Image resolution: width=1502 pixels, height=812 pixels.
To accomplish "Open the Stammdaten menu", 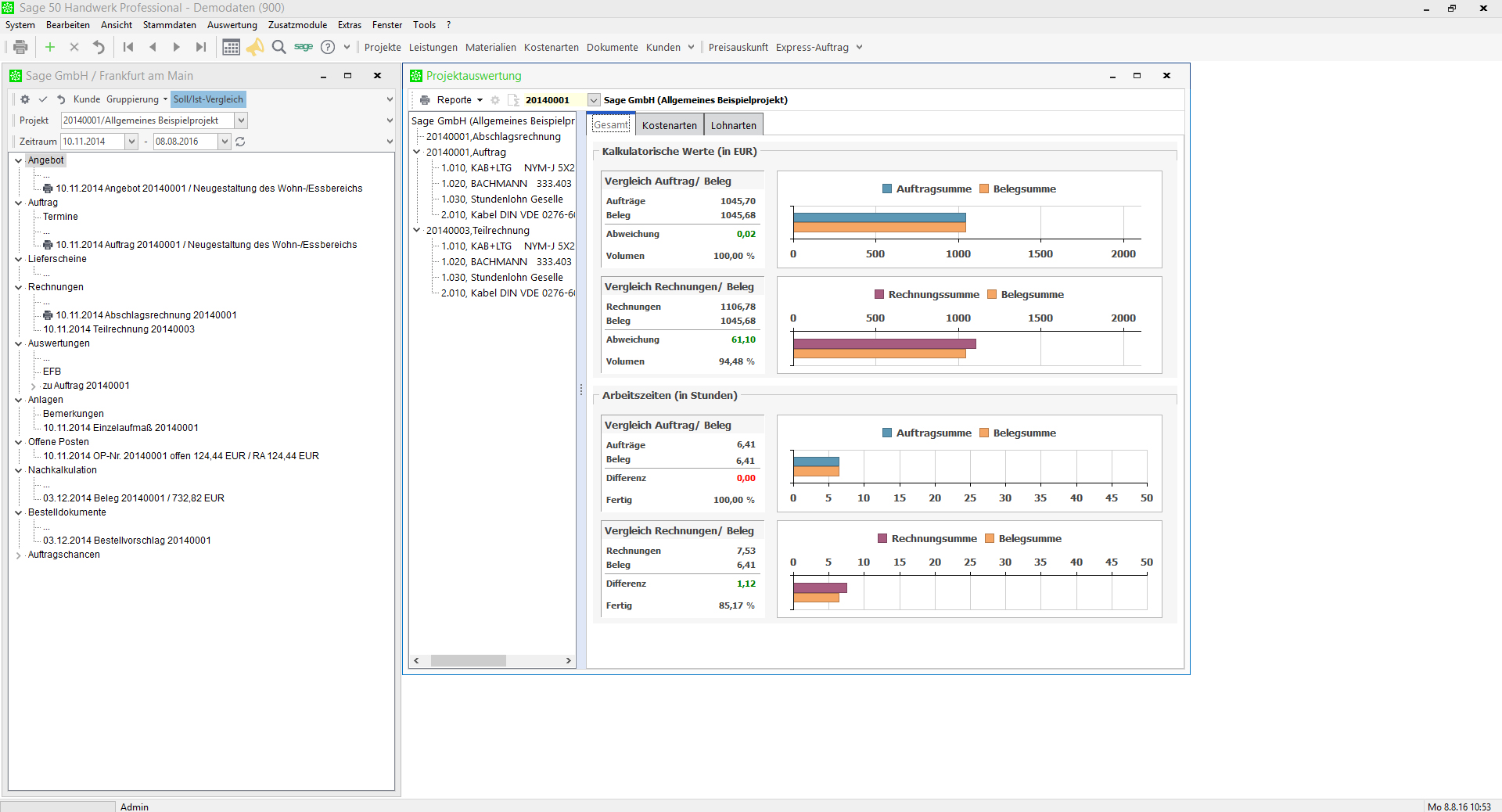I will [x=169, y=25].
